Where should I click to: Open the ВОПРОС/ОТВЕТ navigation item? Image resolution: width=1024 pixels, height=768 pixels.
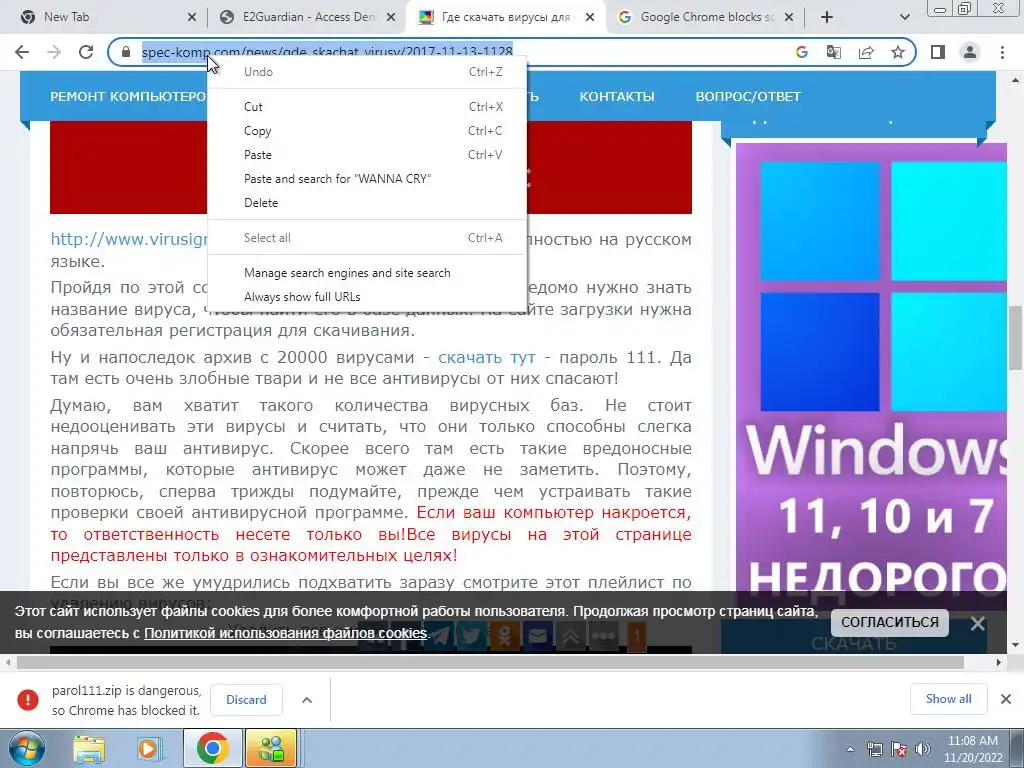(748, 96)
